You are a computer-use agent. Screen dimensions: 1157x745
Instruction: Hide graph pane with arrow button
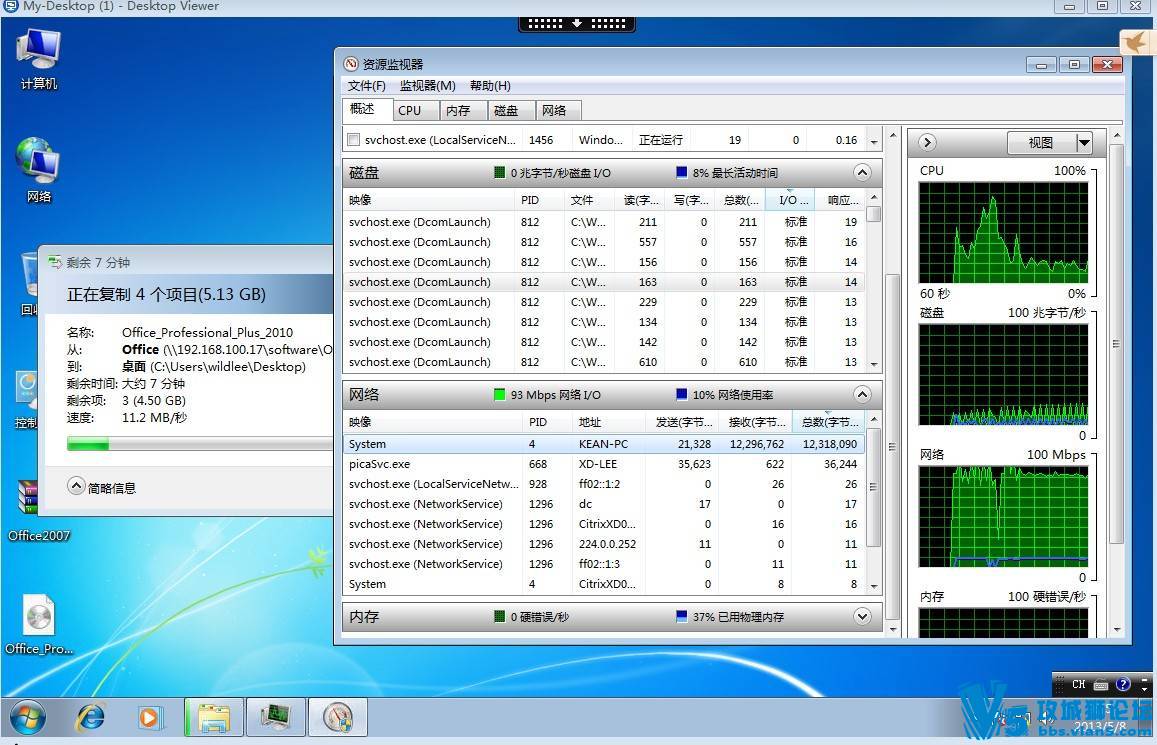(x=927, y=143)
